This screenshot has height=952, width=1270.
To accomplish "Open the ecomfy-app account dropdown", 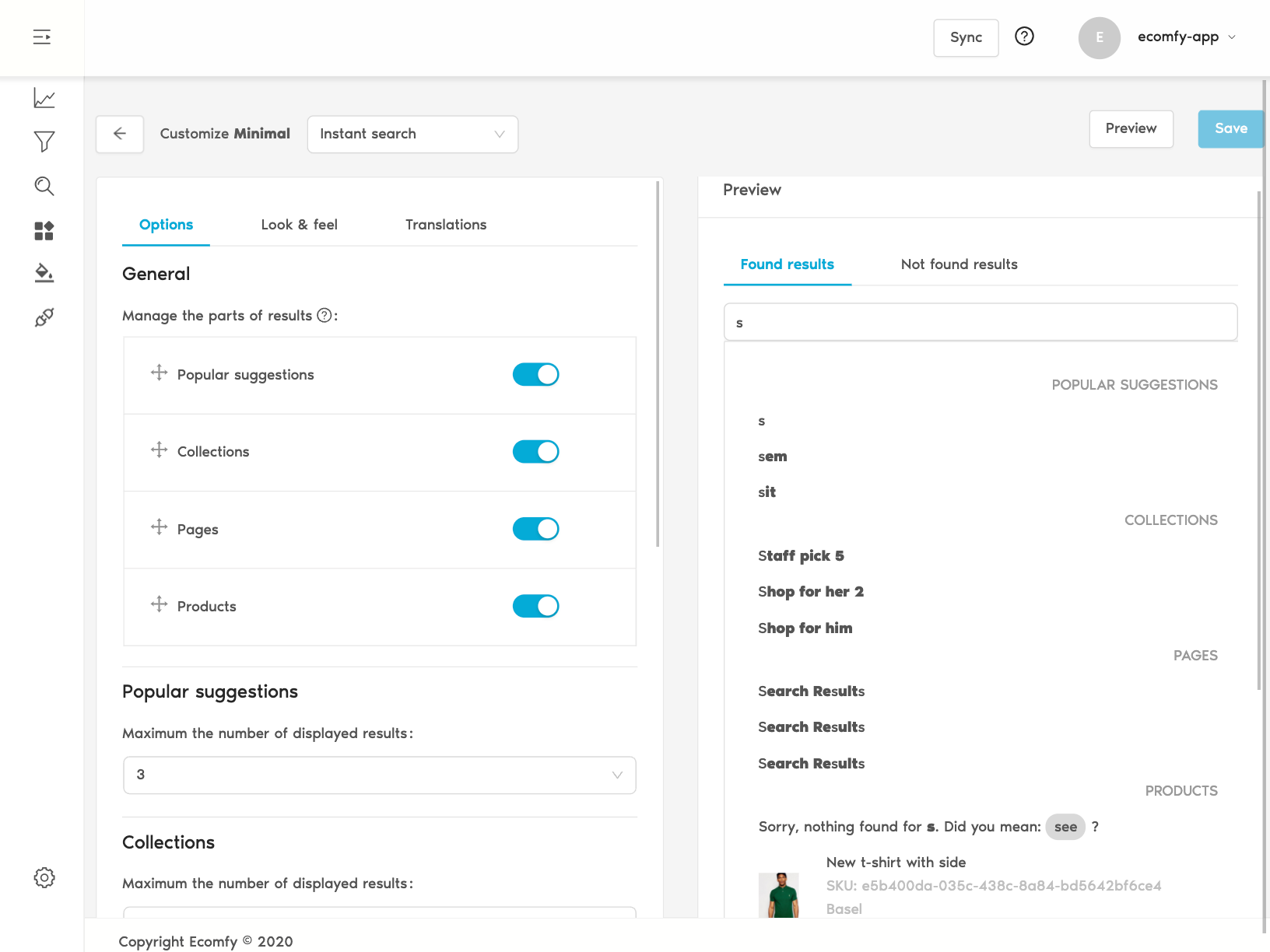I will coord(1185,37).
